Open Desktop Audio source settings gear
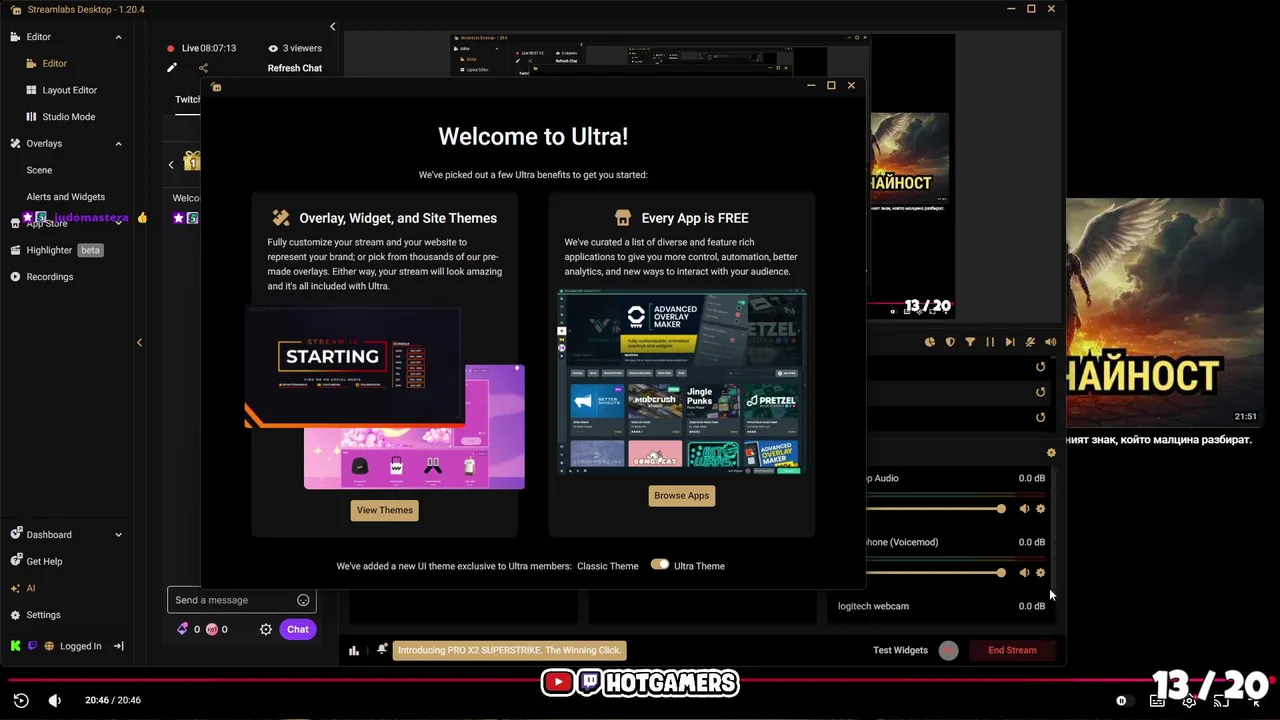 [x=1041, y=509]
